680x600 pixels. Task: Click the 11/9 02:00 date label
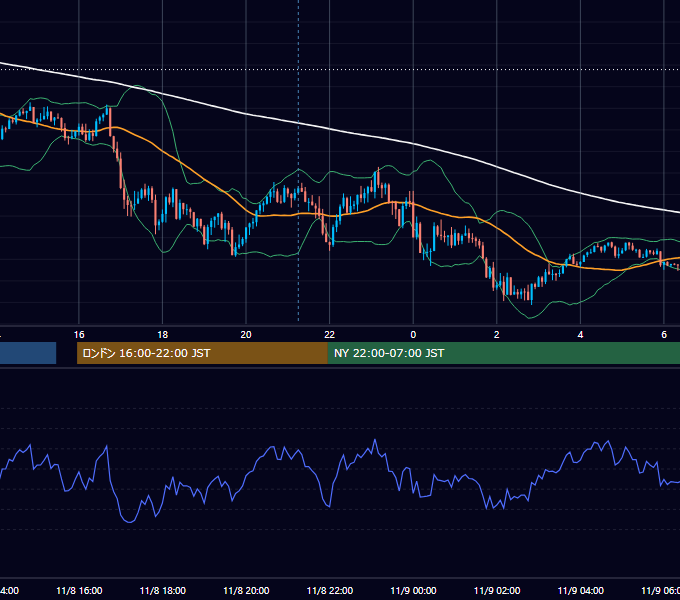[x=497, y=591]
